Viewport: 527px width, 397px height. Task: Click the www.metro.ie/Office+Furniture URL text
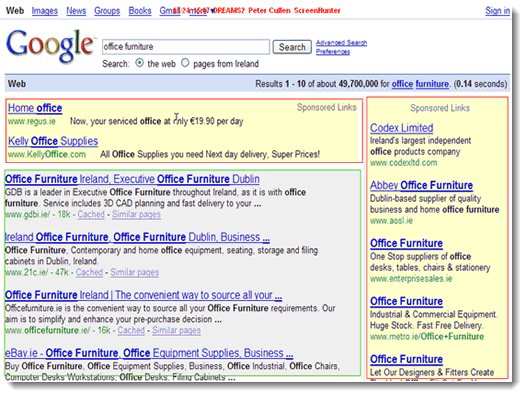pos(427,336)
